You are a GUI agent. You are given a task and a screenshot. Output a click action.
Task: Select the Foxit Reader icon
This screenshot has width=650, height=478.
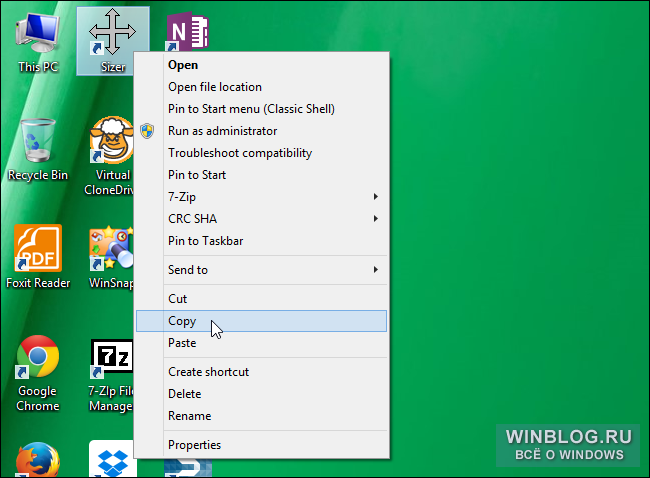click(38, 248)
